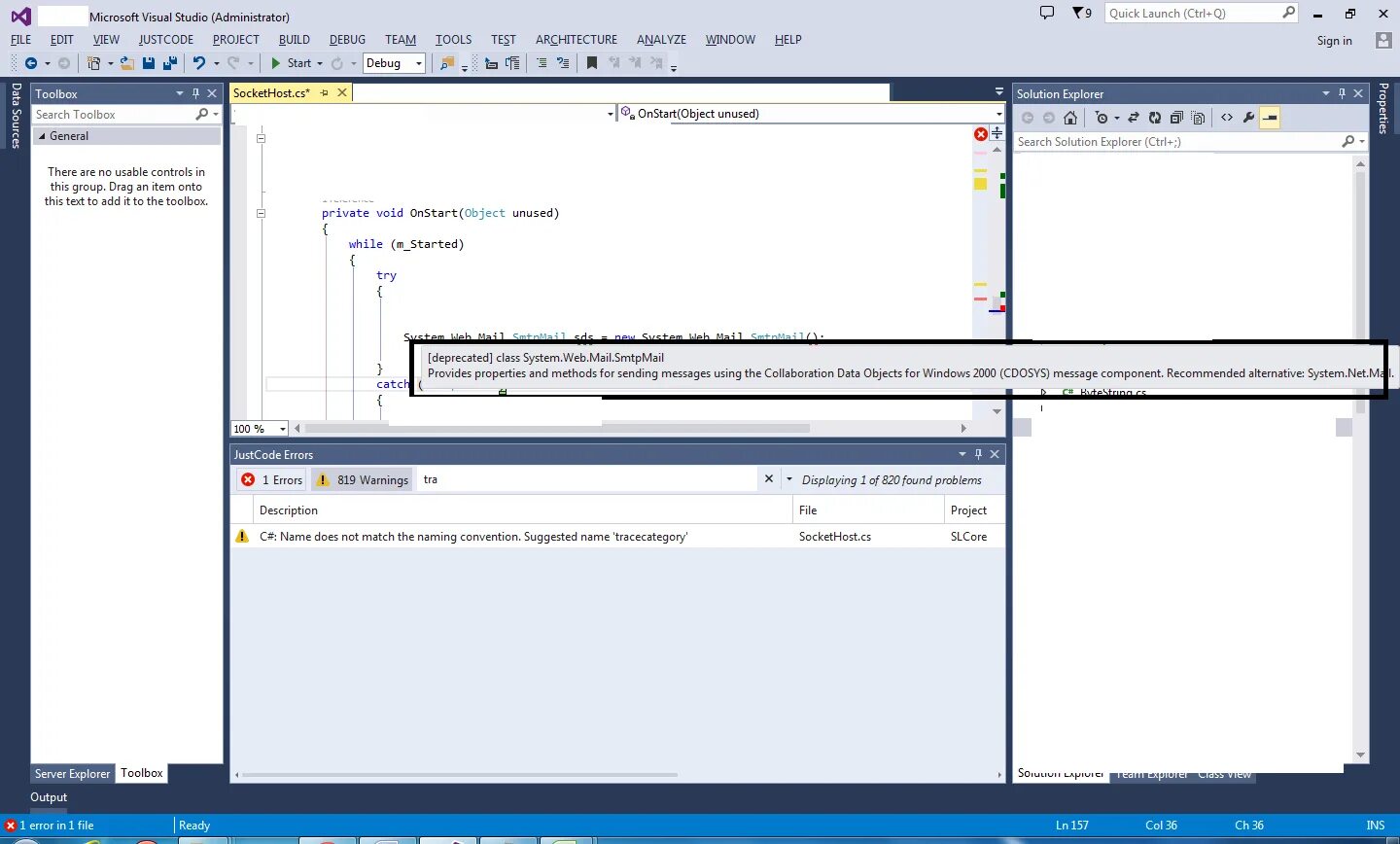The width and height of the screenshot is (1400, 844).
Task: Undo the last edit with the Undo icon
Action: (x=199, y=63)
